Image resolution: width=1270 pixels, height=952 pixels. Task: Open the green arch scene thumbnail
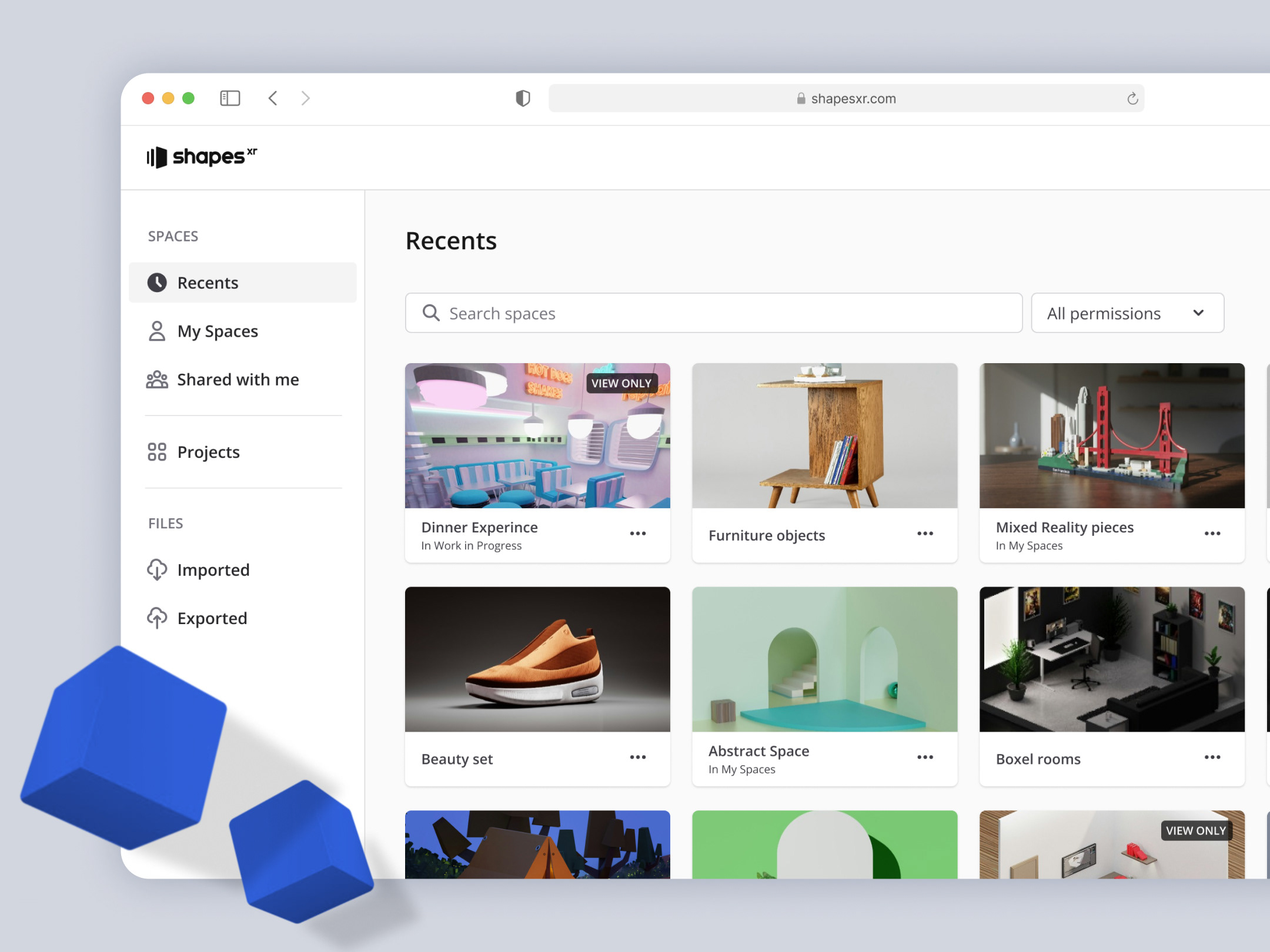824,844
